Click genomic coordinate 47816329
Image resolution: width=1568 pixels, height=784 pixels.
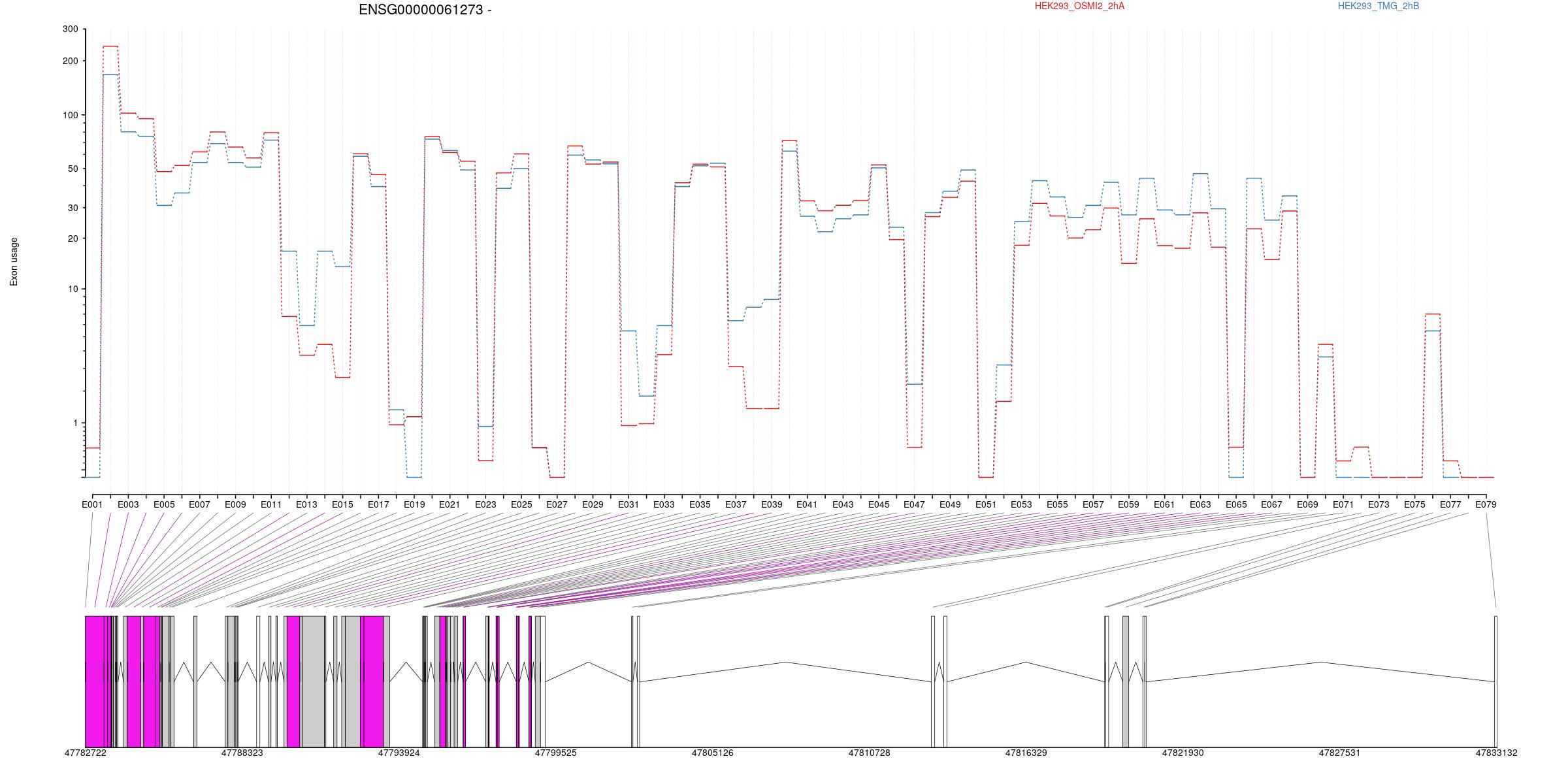pos(1026,753)
